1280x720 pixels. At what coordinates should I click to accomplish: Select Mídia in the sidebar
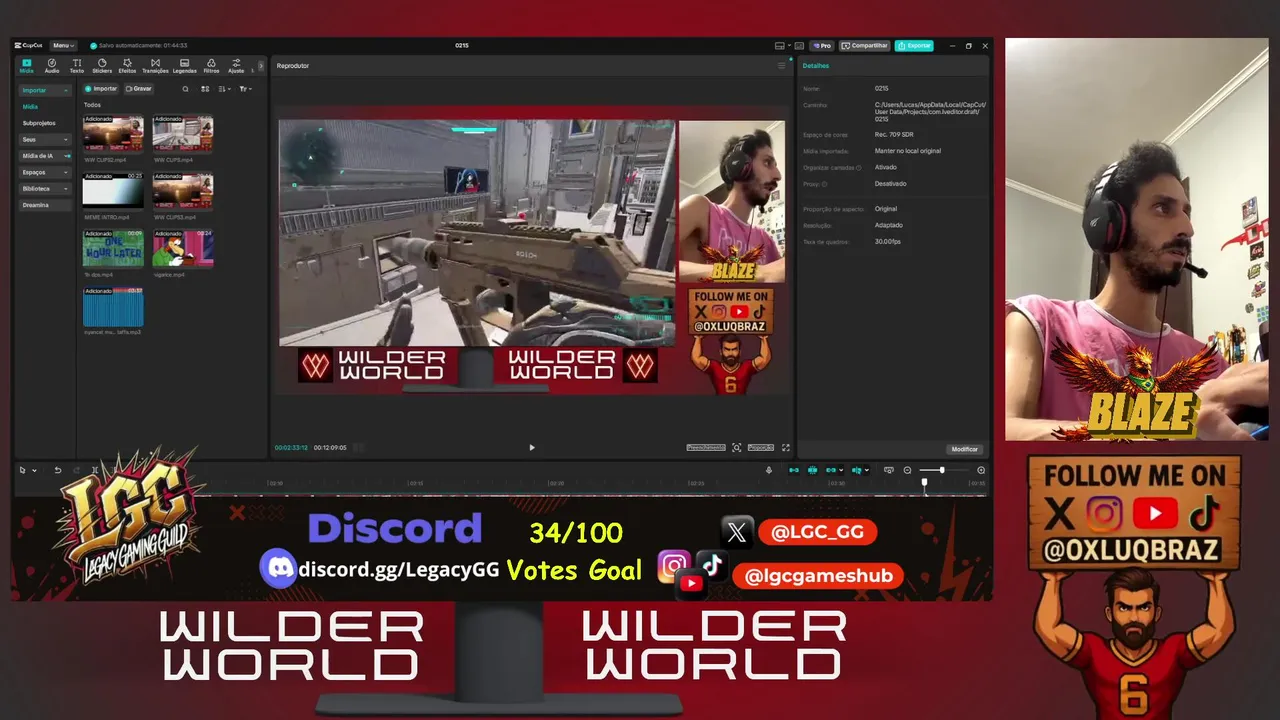pos(31,106)
